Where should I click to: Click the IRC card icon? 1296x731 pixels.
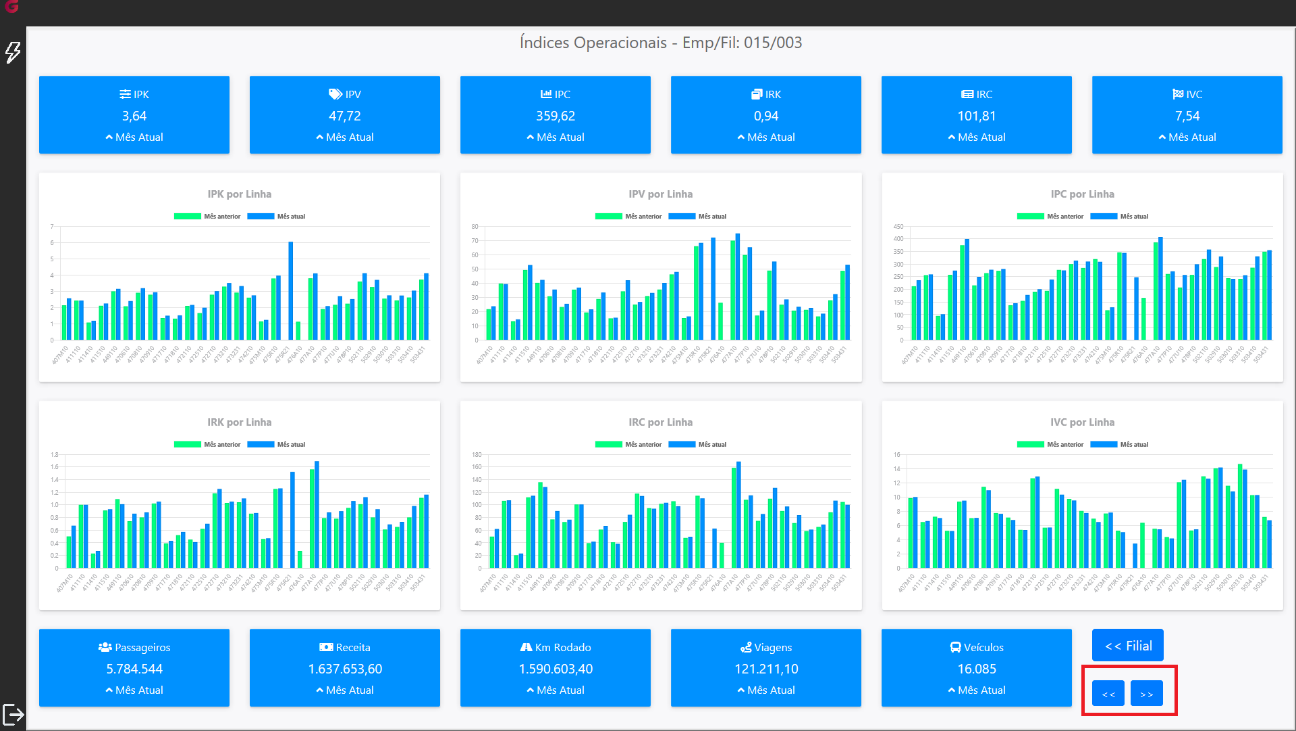967,94
